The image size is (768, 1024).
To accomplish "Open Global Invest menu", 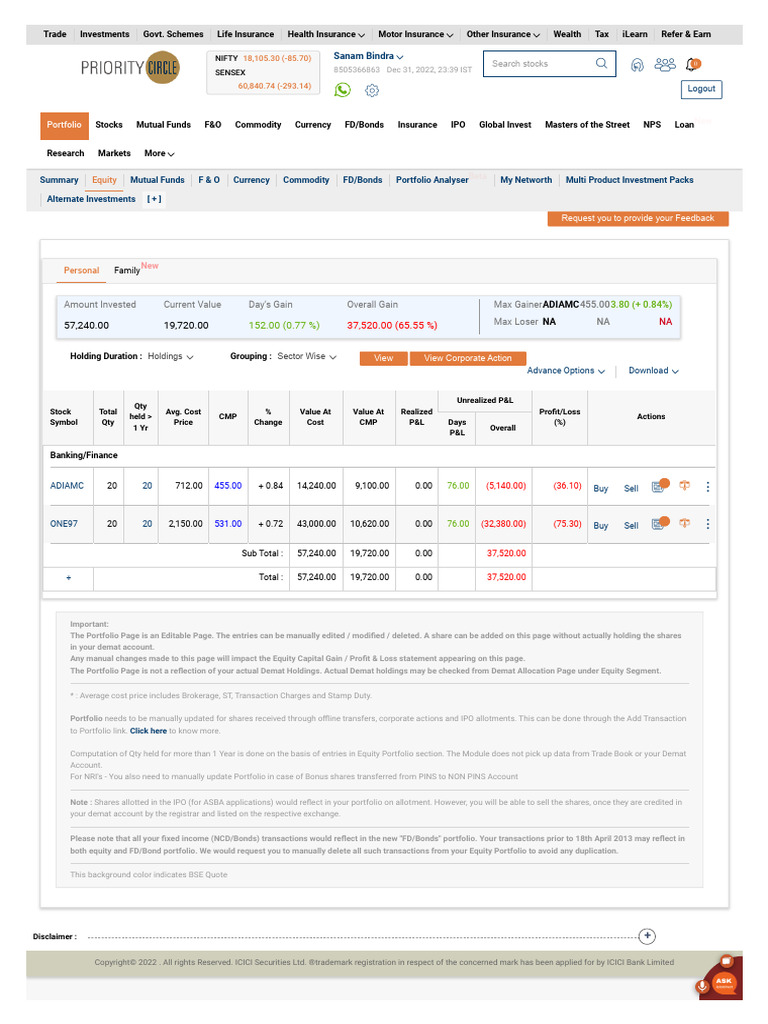I will (x=505, y=125).
